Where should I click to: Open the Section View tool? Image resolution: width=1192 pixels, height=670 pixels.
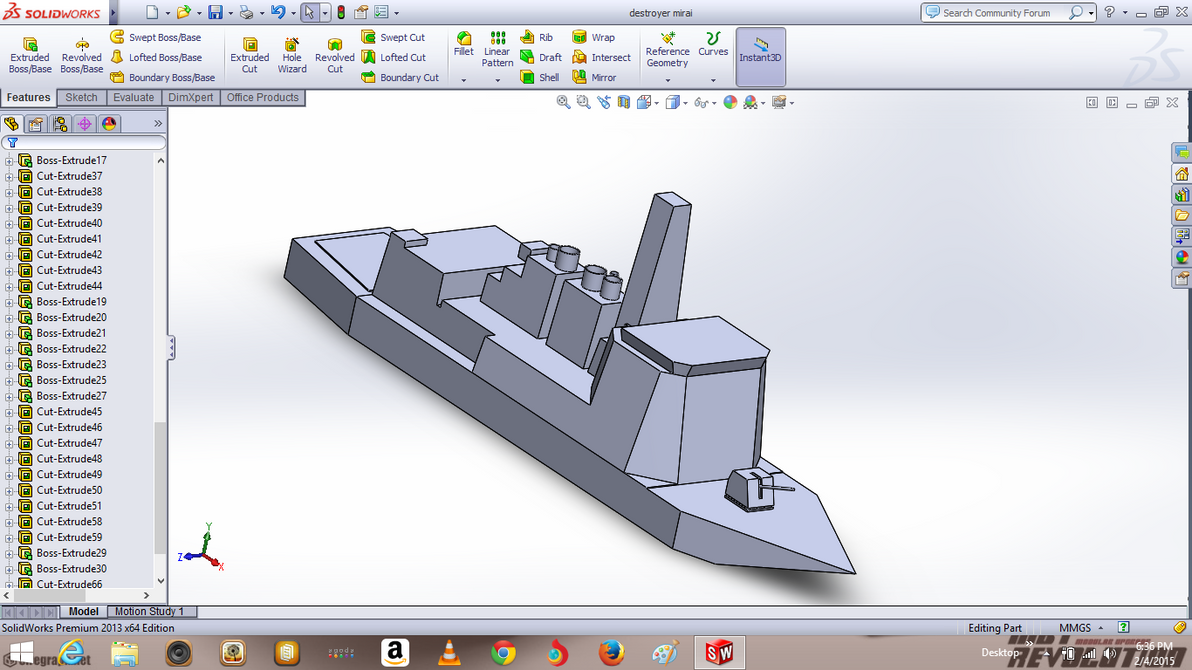624,102
